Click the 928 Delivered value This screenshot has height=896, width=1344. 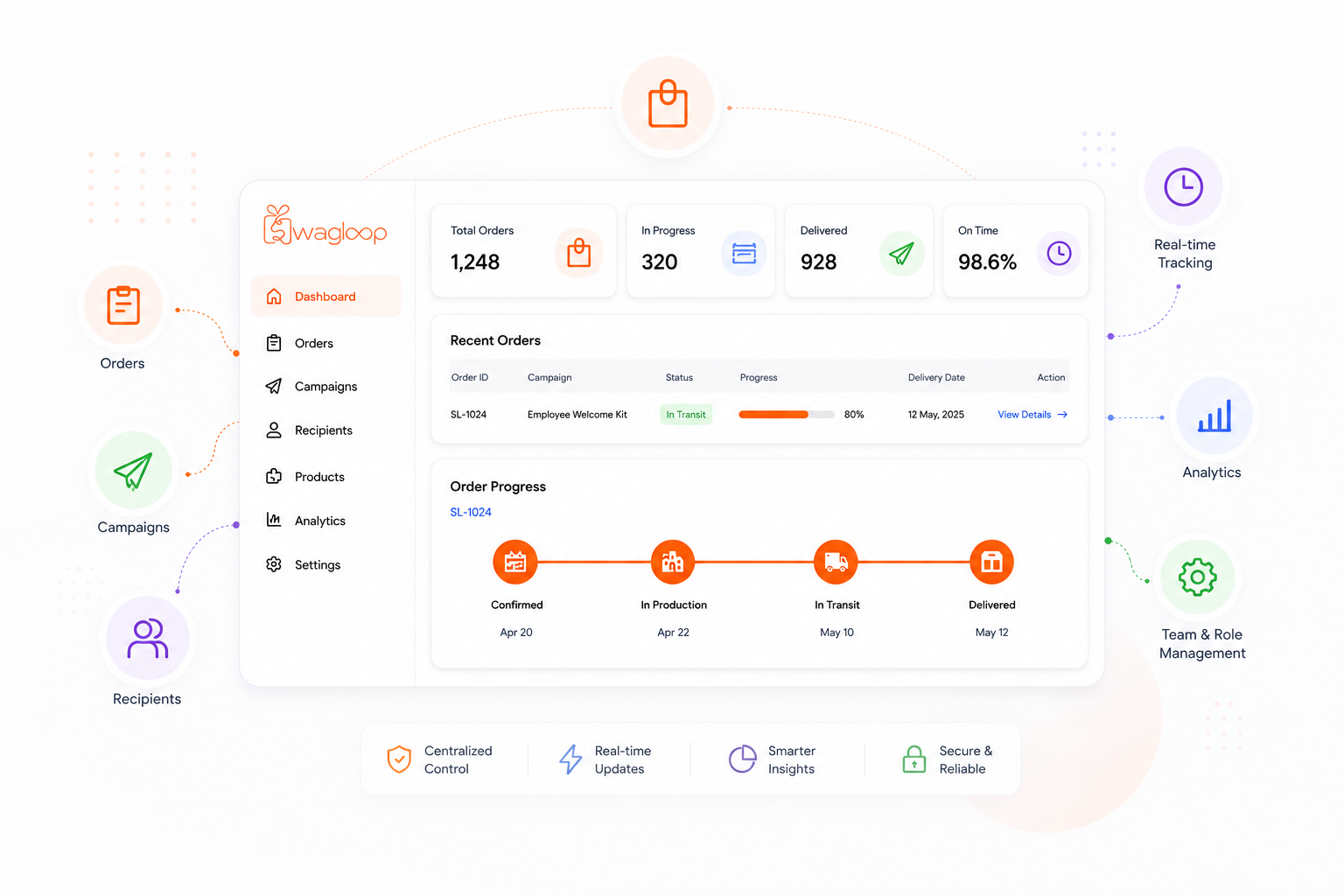tap(818, 262)
